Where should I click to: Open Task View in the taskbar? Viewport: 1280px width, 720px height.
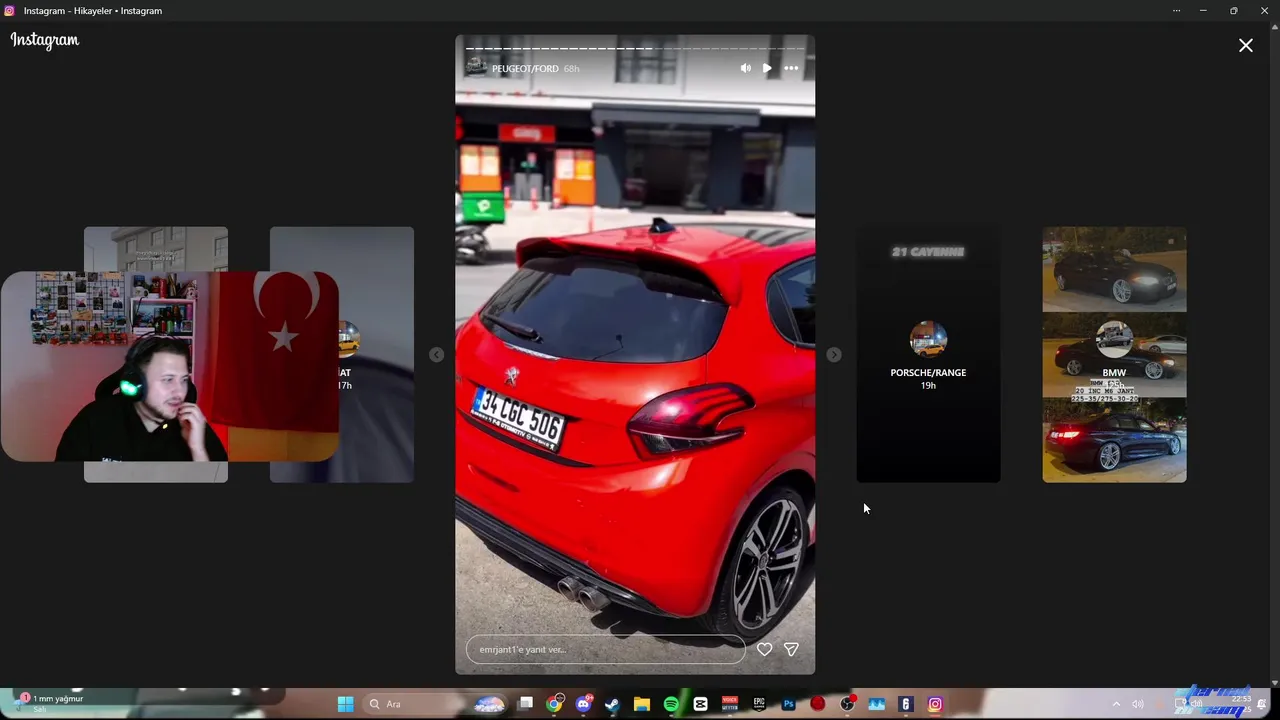point(525,704)
